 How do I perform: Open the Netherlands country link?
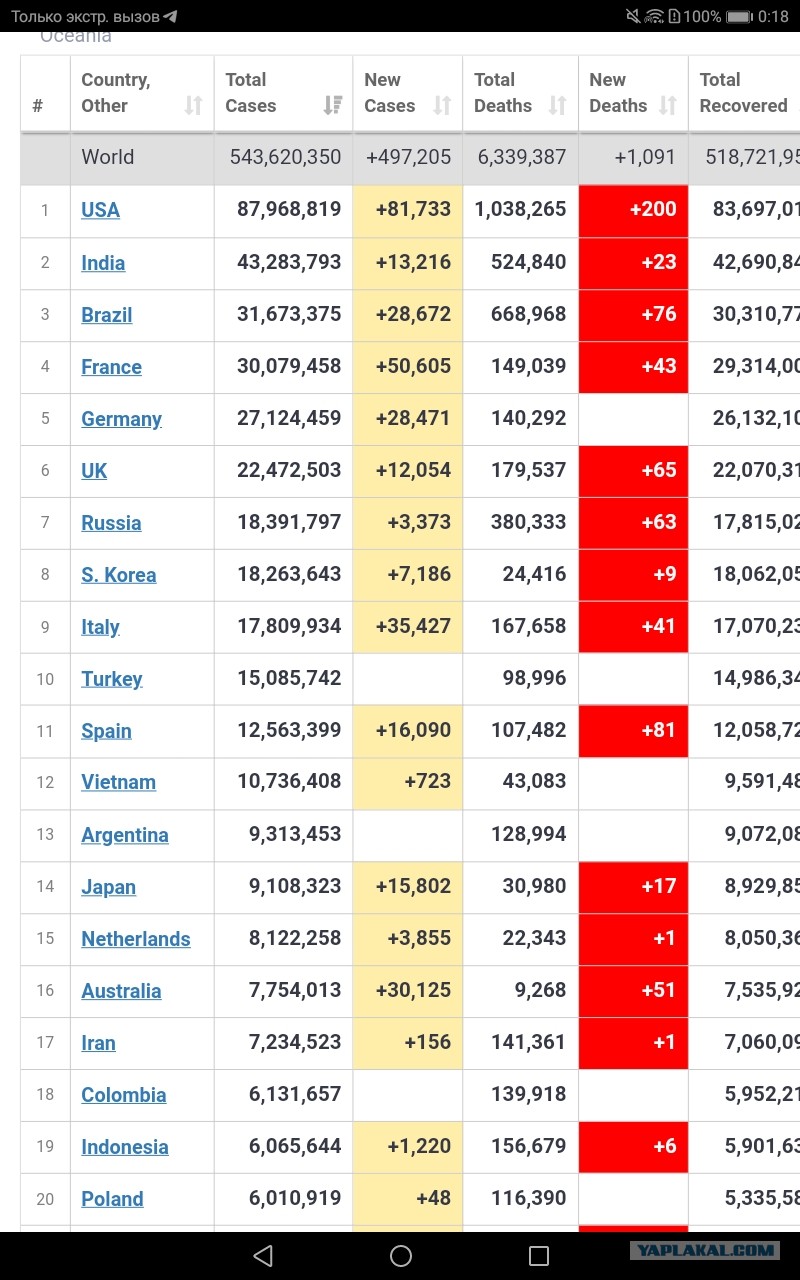(x=136, y=939)
